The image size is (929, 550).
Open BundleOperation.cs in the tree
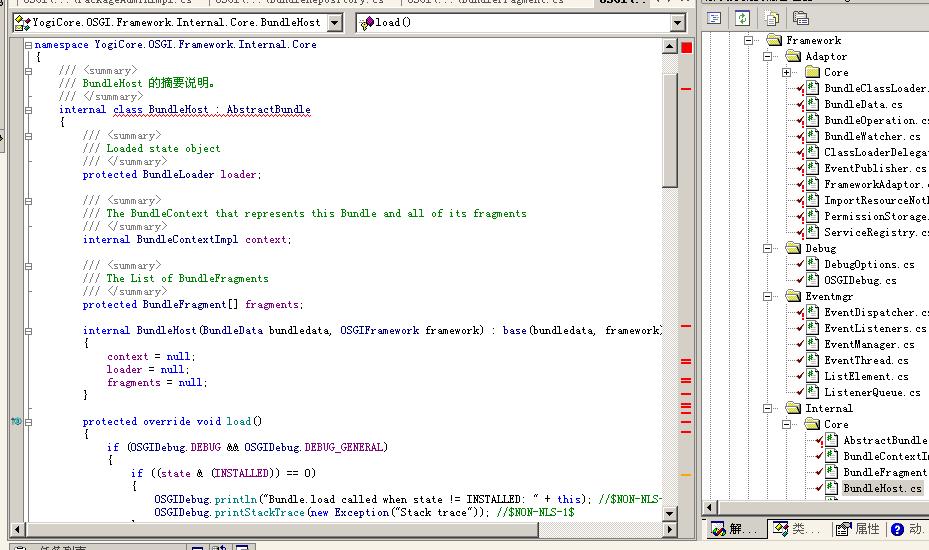tap(876, 120)
